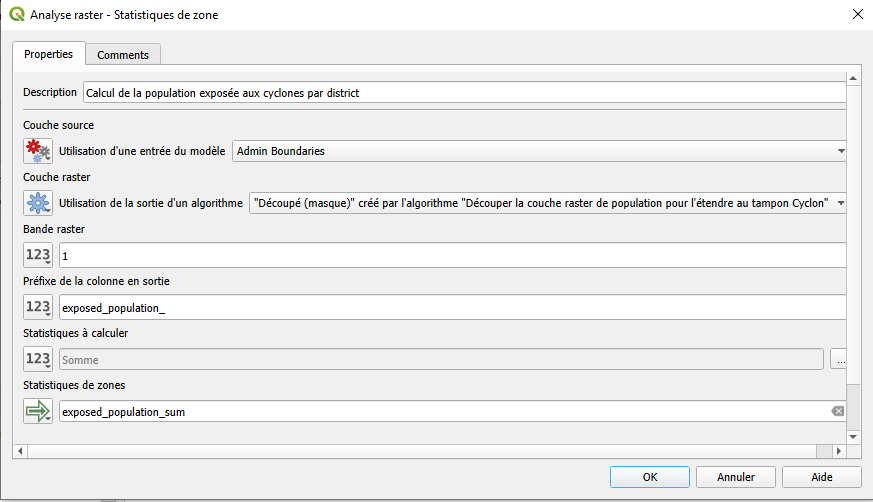Clear the exposed_population_sum output field

837,411
